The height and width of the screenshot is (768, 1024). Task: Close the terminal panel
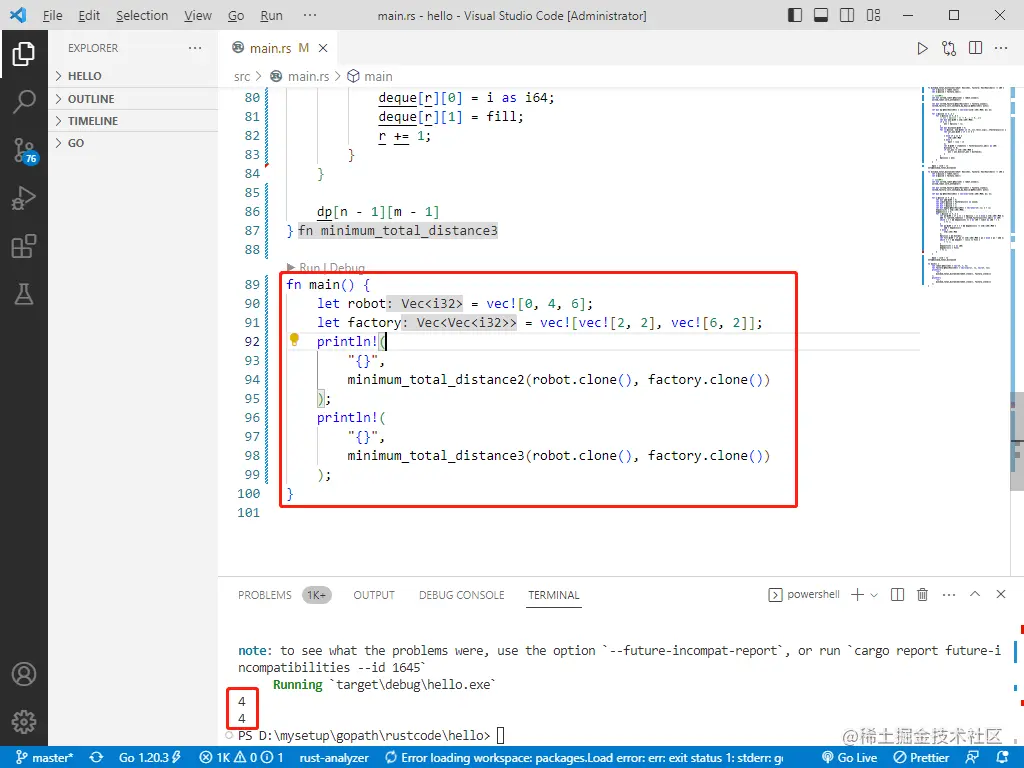[x=1000, y=594]
